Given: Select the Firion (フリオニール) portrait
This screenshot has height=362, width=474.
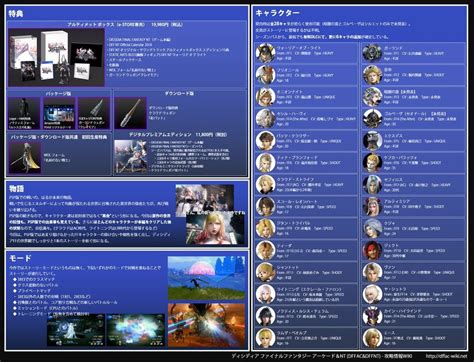Looking at the screenshot, I should pos(265,75).
